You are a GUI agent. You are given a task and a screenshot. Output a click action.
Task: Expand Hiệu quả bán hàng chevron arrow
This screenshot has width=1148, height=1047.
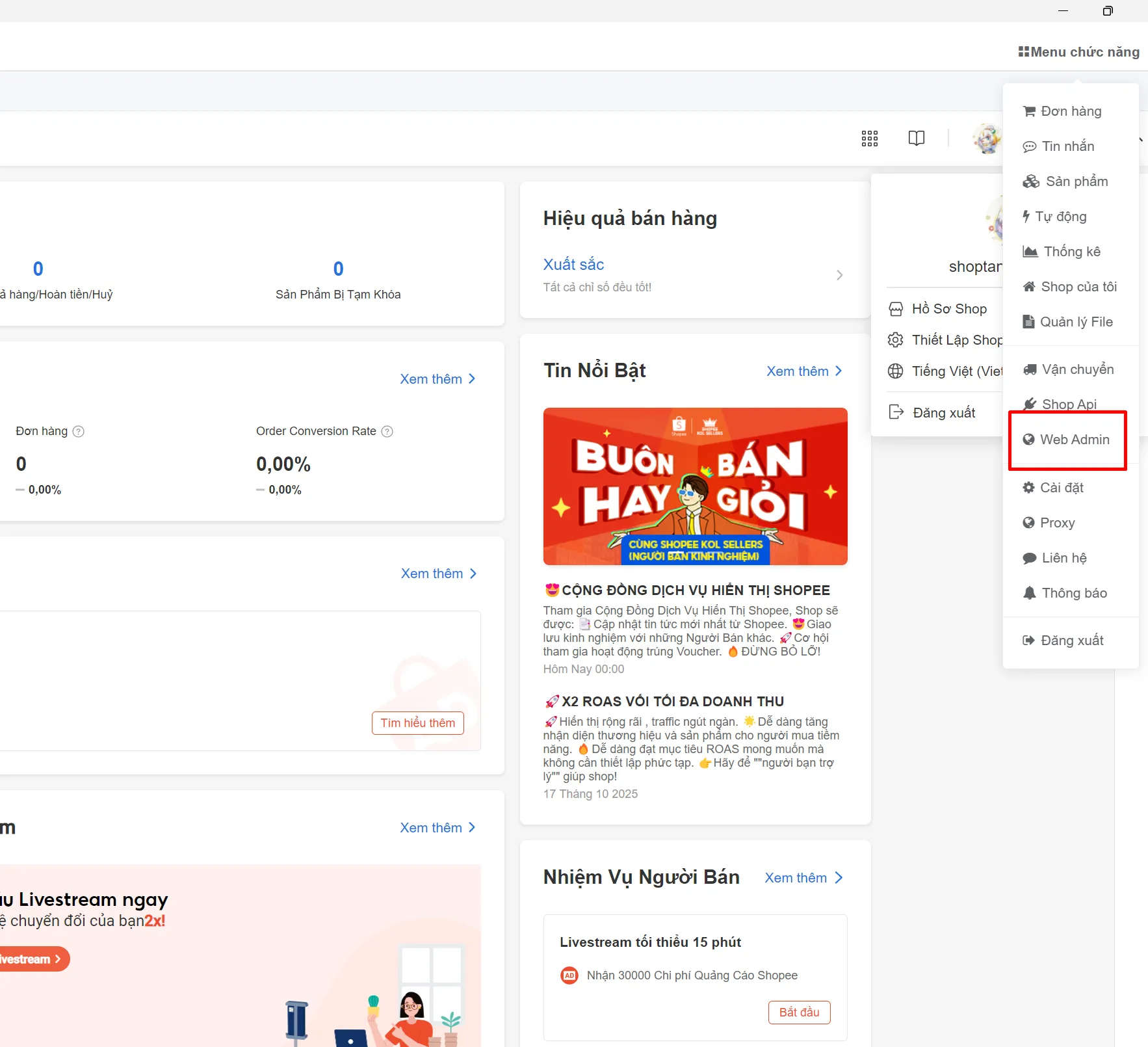point(840,275)
